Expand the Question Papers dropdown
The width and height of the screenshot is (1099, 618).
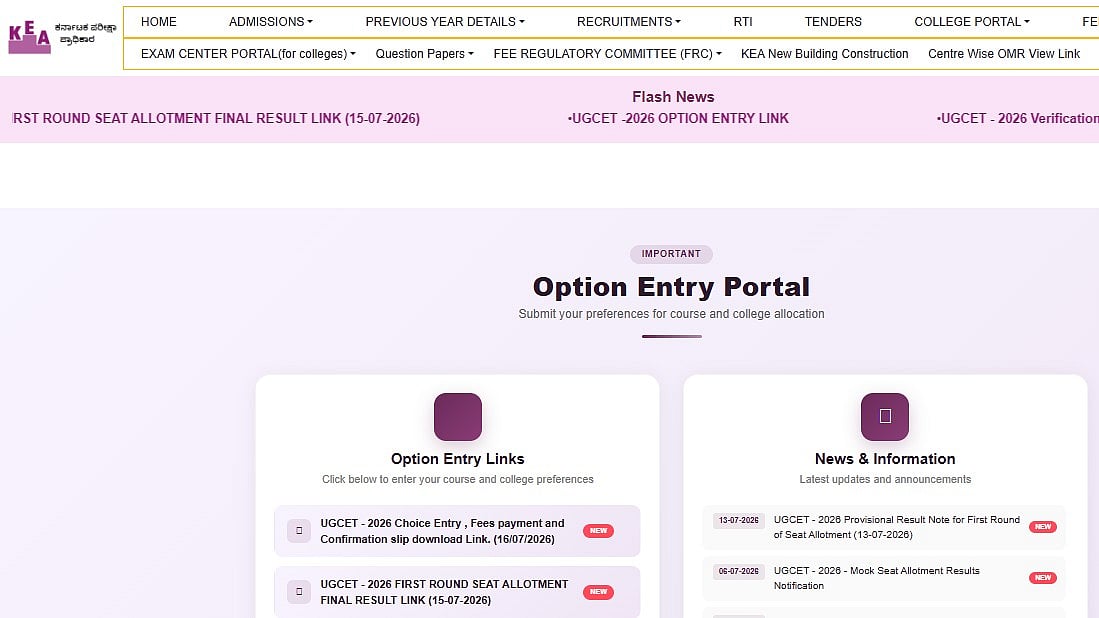(x=424, y=54)
